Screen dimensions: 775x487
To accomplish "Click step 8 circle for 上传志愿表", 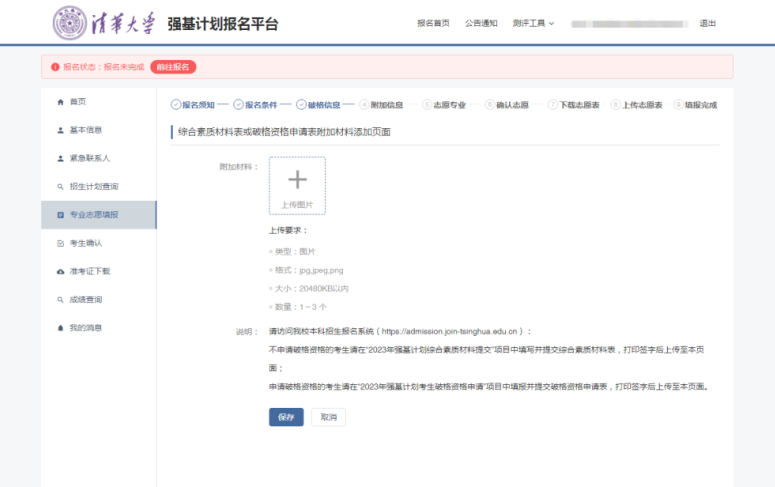I will (x=615, y=104).
